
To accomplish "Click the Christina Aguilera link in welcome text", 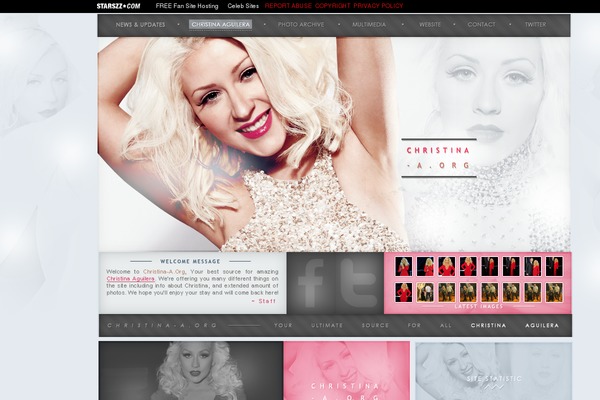I will 130,279.
